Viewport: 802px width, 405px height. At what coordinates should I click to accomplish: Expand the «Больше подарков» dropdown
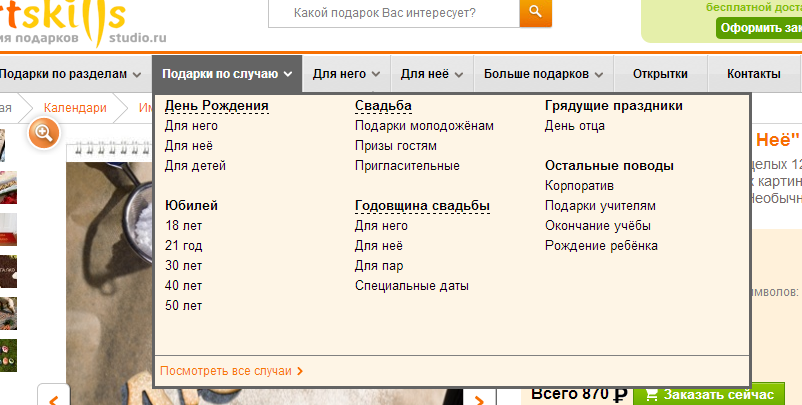tap(543, 74)
